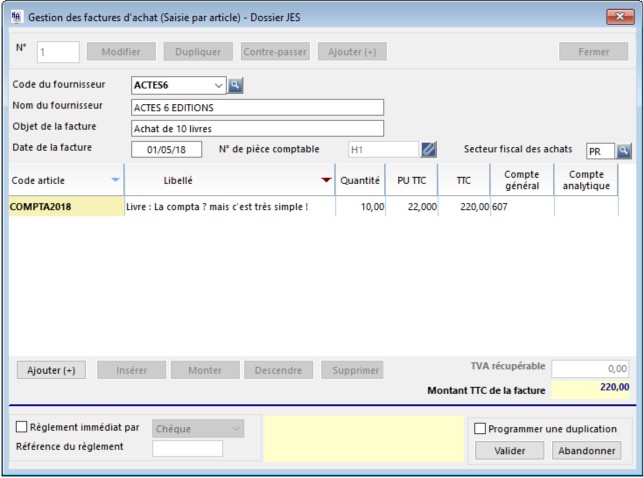Click the blue sort arrow in Code article header
Screen dimensions: 643x478
click(116, 180)
